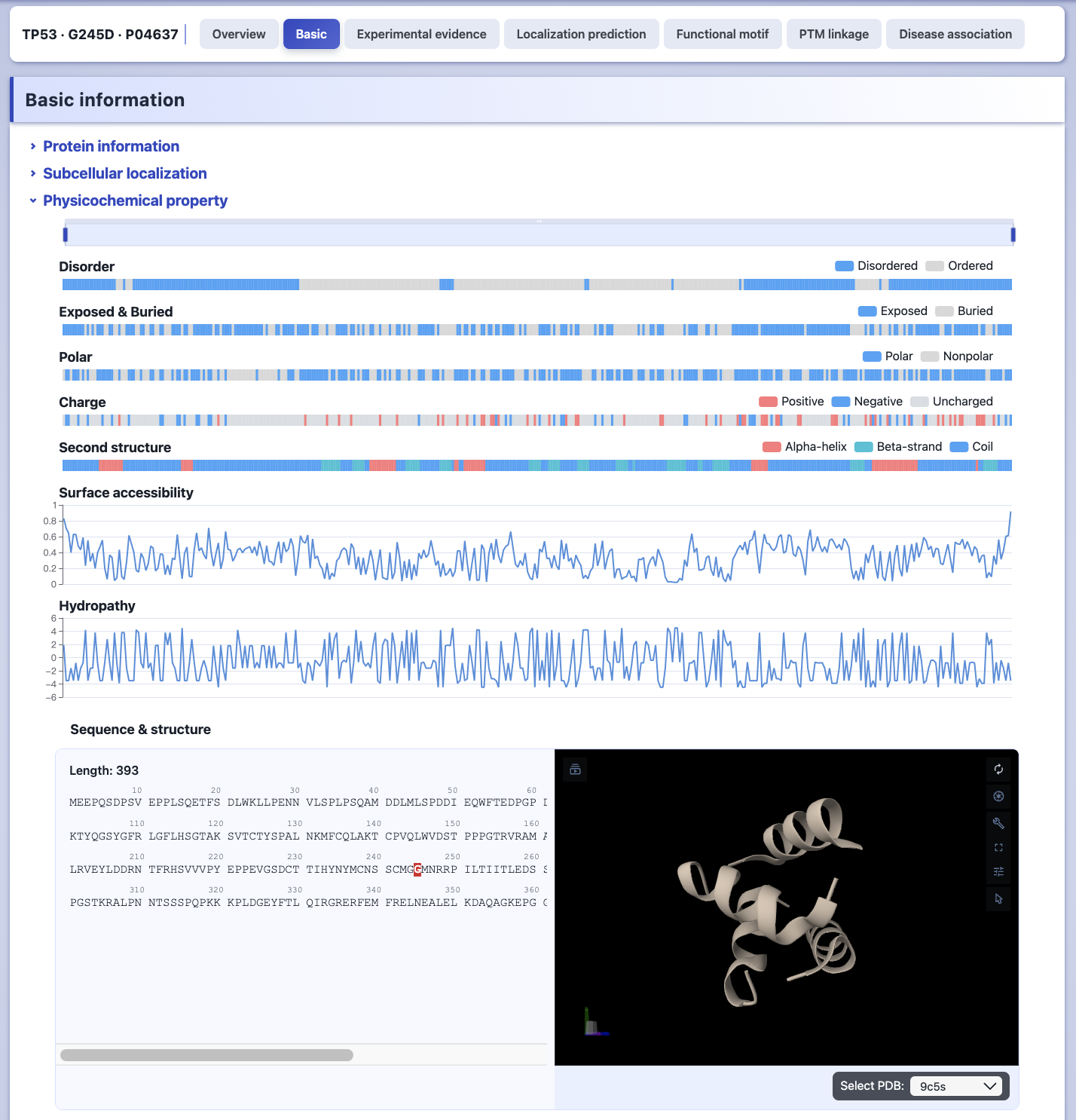1076x1120 pixels.
Task: Open viewer settings sliders icon
Action: tap(998, 872)
